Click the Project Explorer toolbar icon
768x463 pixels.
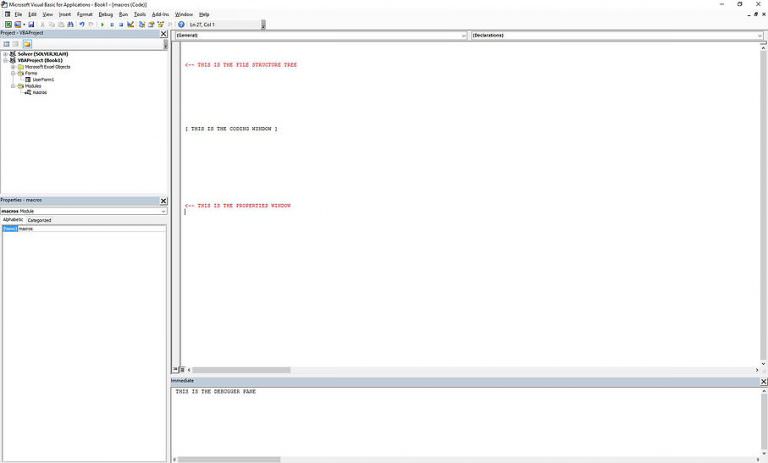coord(142,24)
